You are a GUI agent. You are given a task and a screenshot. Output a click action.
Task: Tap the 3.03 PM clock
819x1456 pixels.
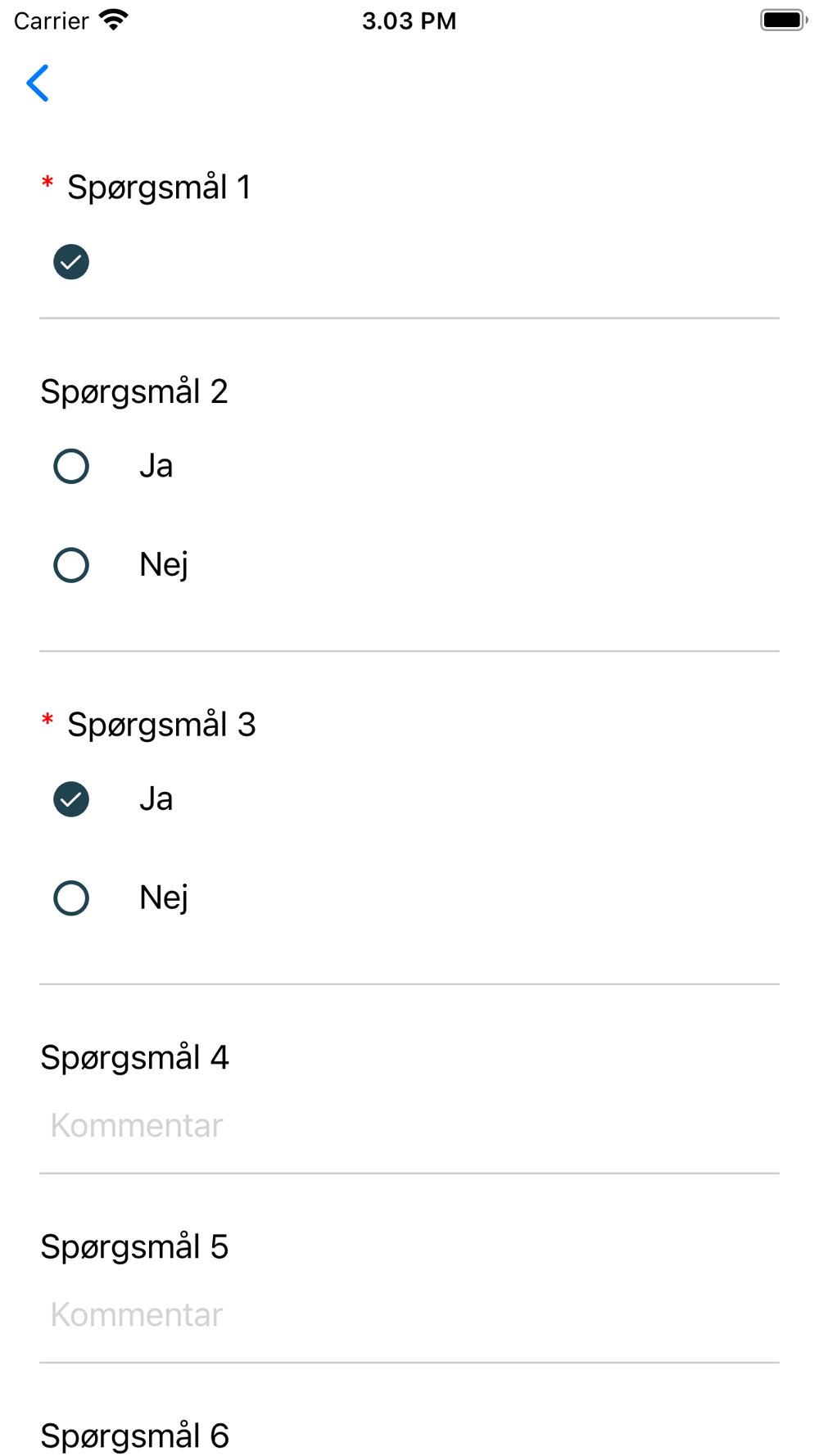409,21
